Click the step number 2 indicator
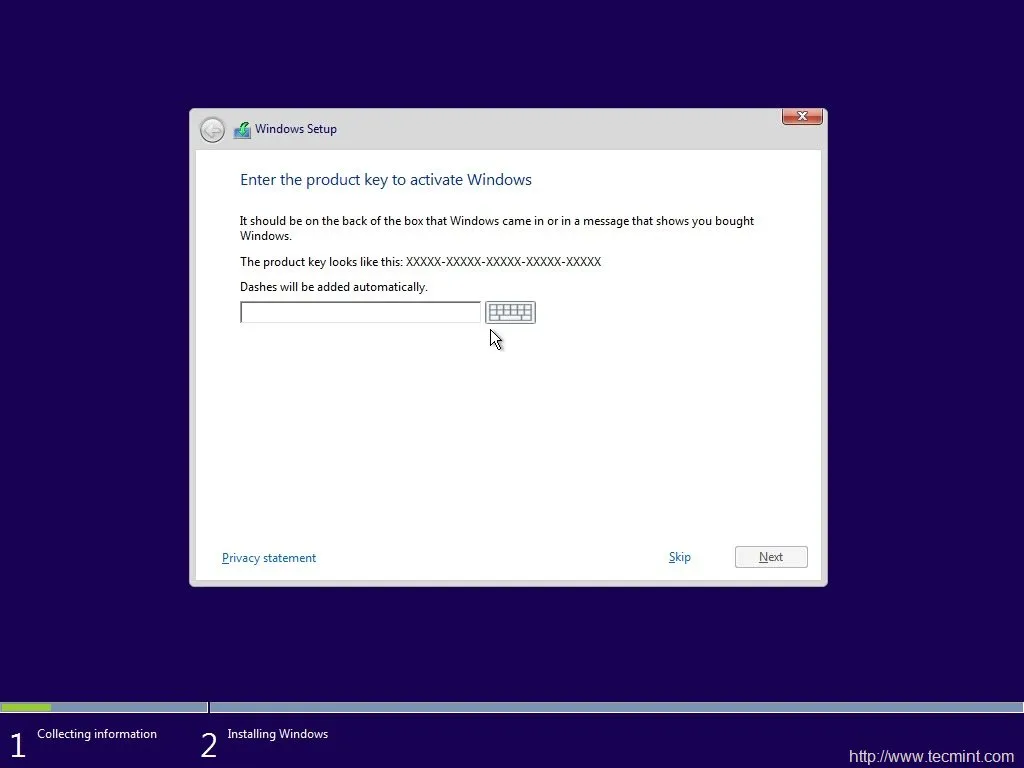1024x768 pixels. point(208,742)
